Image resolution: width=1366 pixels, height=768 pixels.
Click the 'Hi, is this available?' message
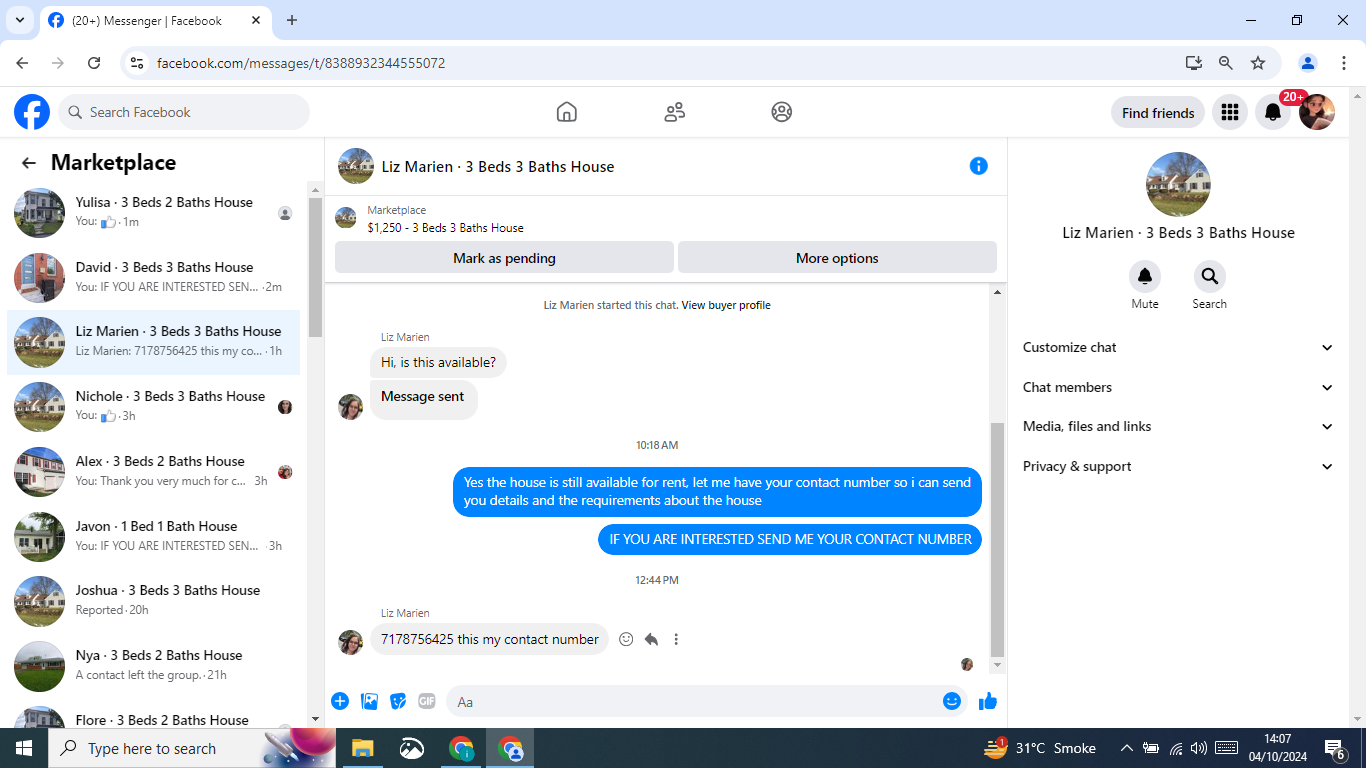click(438, 362)
